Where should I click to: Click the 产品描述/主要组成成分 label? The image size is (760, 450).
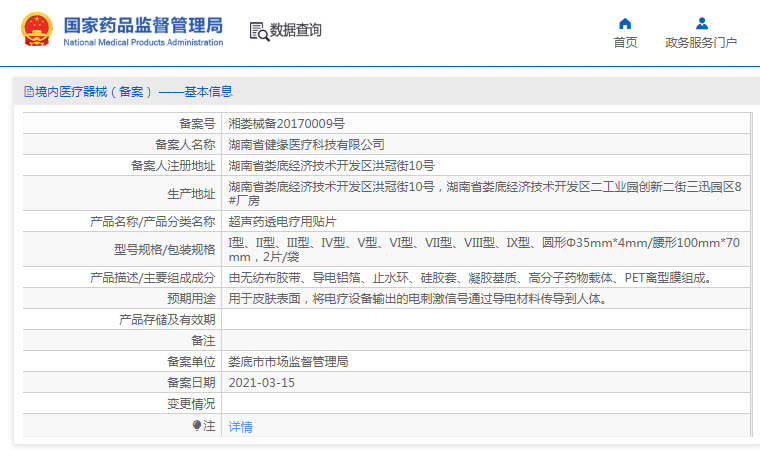(153, 278)
